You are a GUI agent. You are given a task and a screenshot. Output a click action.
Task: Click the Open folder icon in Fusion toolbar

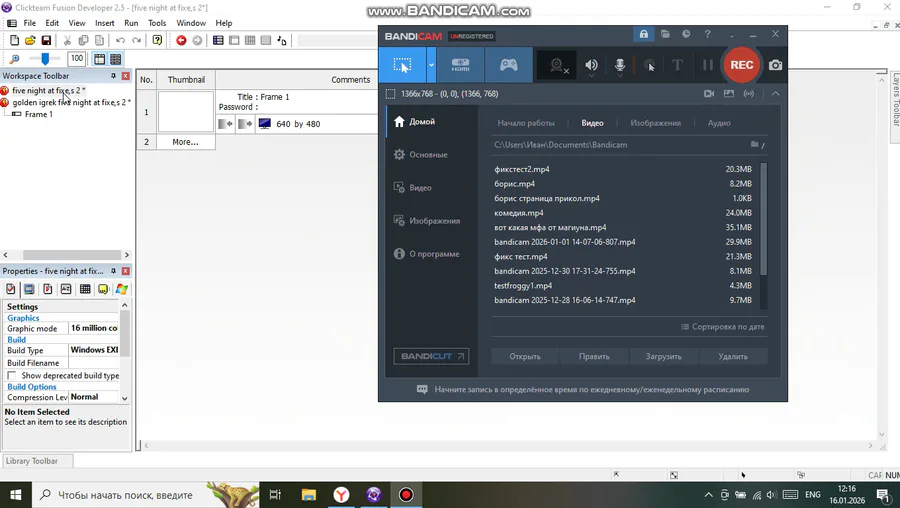(30, 40)
